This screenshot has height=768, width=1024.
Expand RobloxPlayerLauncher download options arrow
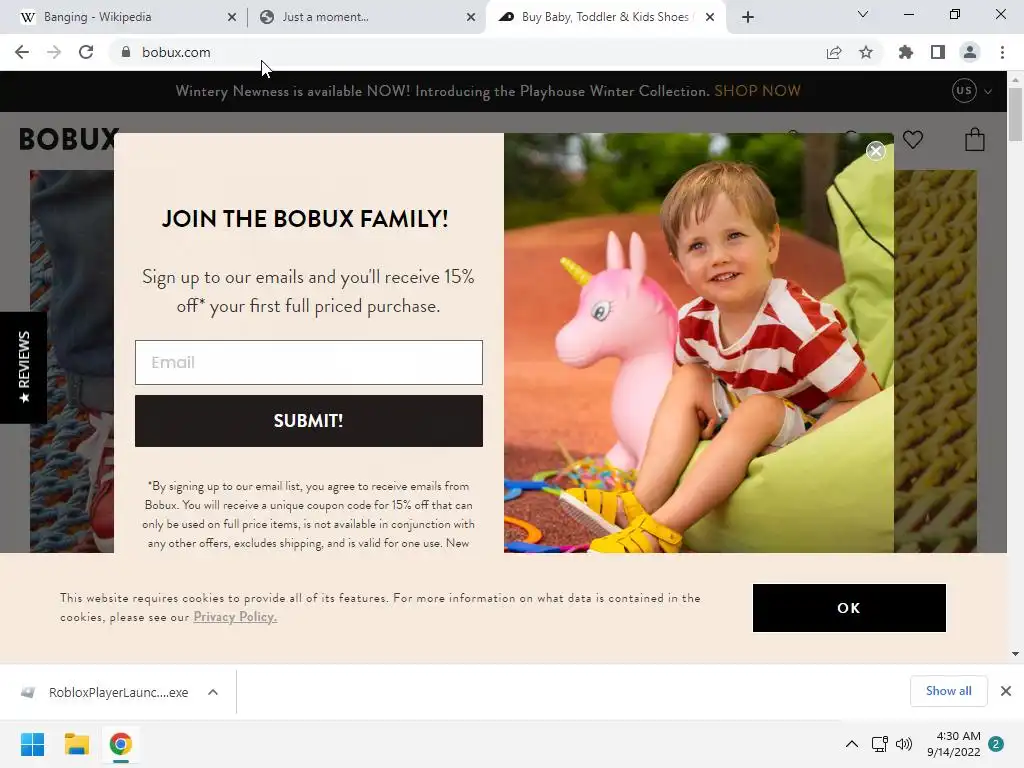(x=213, y=692)
